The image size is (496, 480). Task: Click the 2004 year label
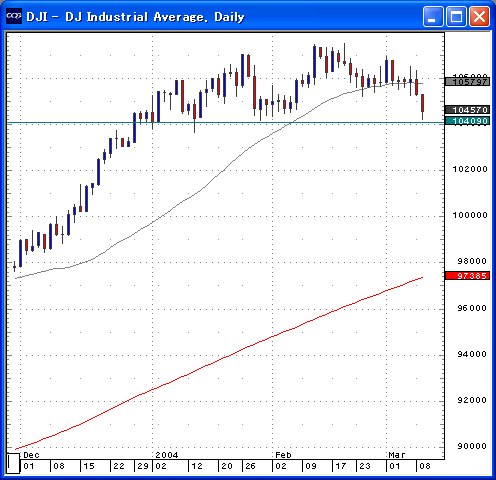click(x=167, y=455)
